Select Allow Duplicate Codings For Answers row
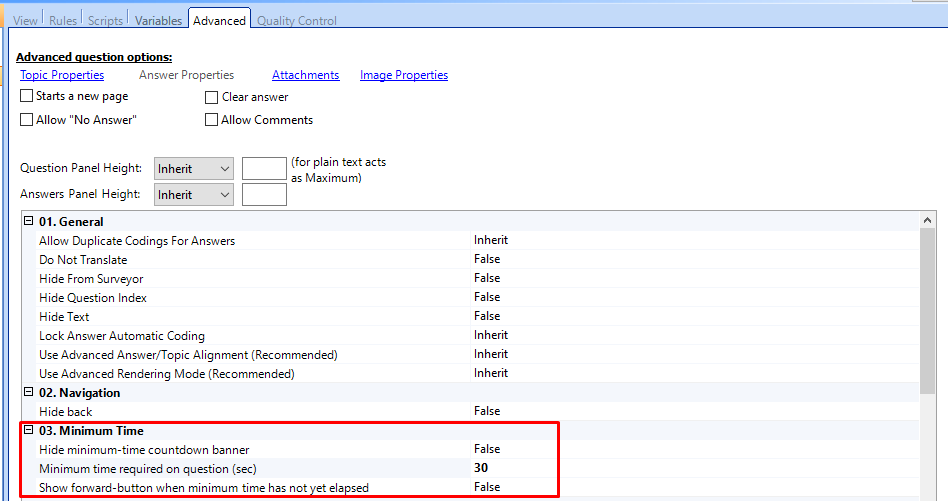Viewport: 948px width, 501px height. (x=478, y=241)
